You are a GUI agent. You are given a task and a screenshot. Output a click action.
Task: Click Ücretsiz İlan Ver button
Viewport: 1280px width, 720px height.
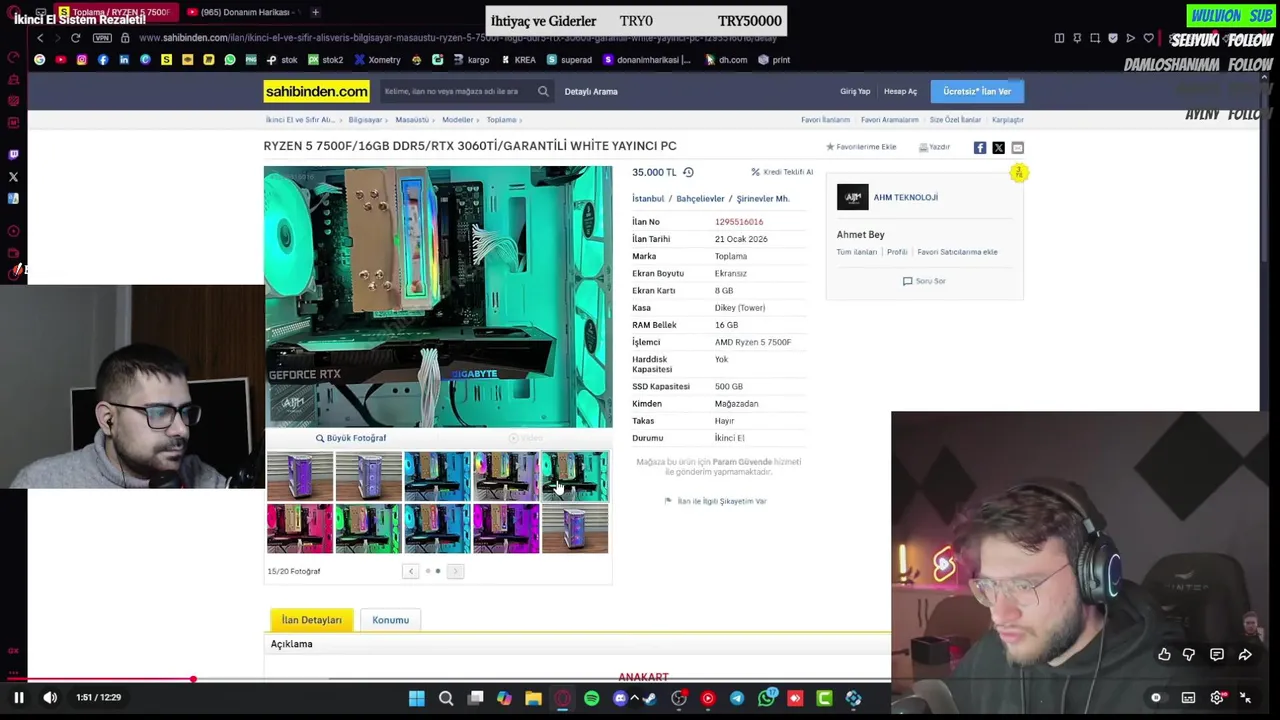click(977, 91)
